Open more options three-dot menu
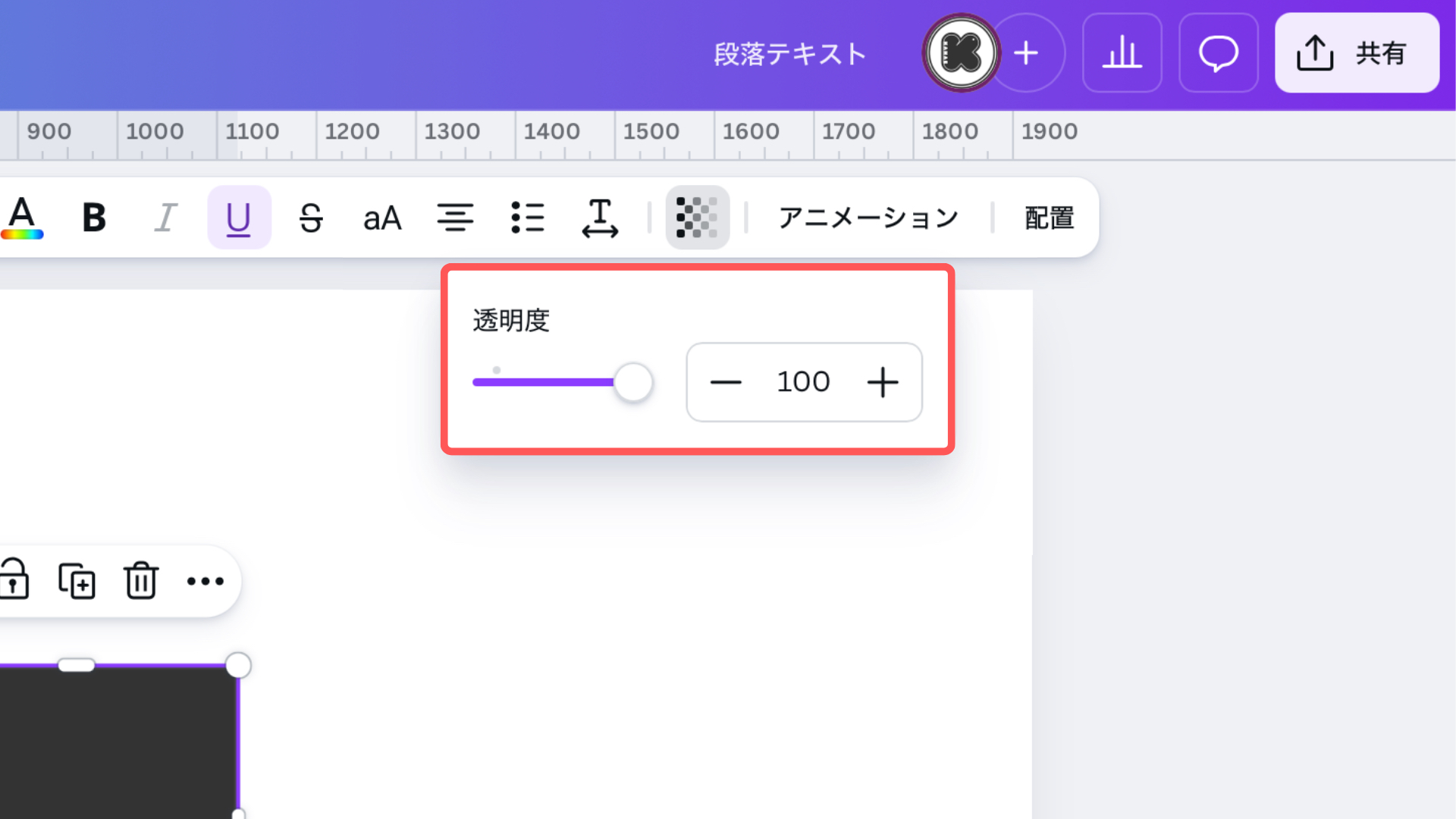Screen dimensions: 1456x819 206,581
